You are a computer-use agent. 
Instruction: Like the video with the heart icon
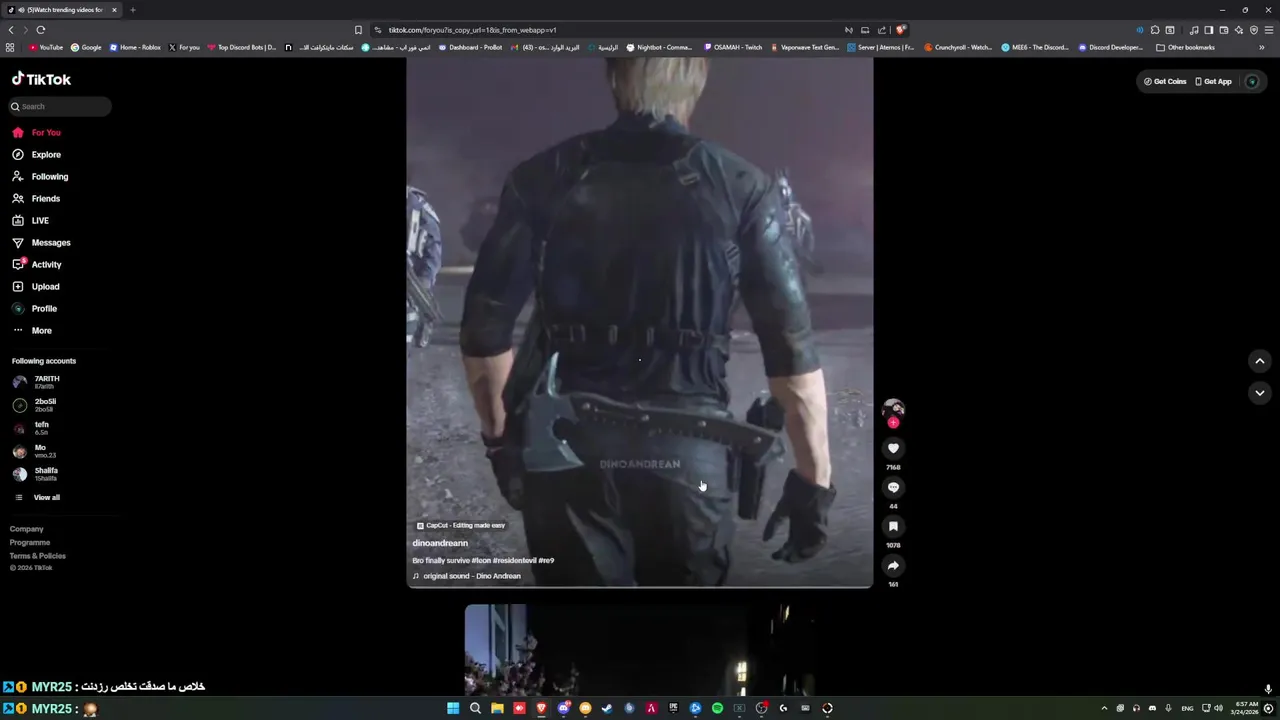[x=893, y=448]
